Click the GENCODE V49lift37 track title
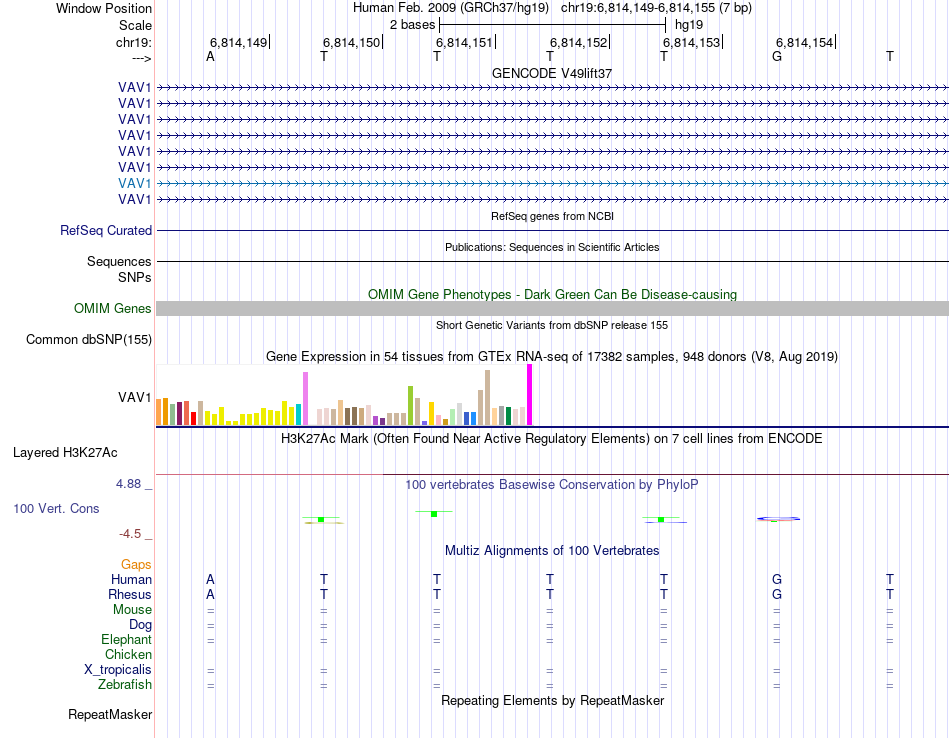Screen dimensions: 950x738 552,73
